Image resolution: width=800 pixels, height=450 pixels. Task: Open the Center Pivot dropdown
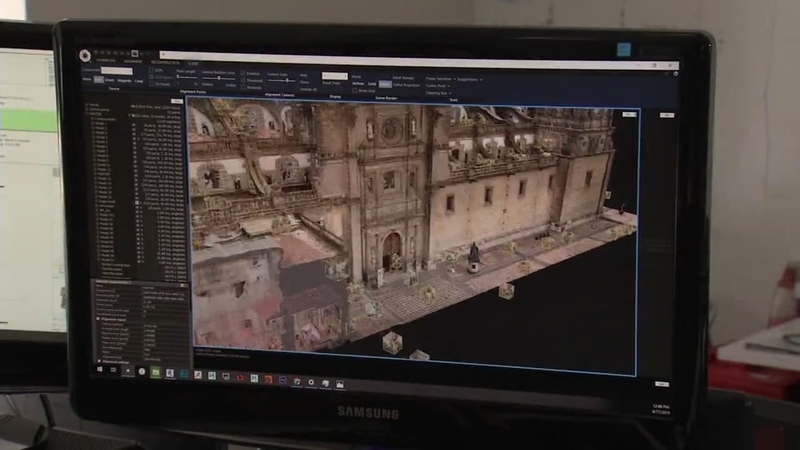[x=438, y=86]
